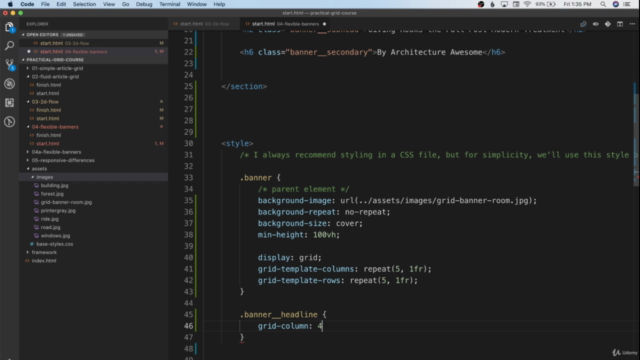Open road.jpg file
The height and width of the screenshot is (360, 640).
[94, 227]
